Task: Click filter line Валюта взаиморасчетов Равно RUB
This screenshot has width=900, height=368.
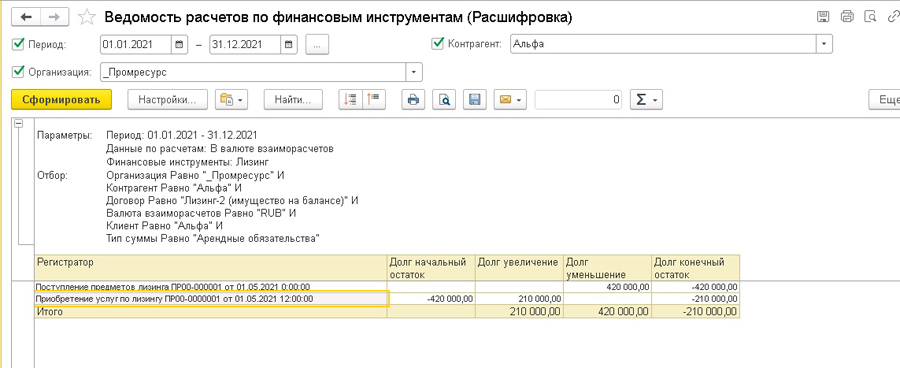Action: coord(201,213)
